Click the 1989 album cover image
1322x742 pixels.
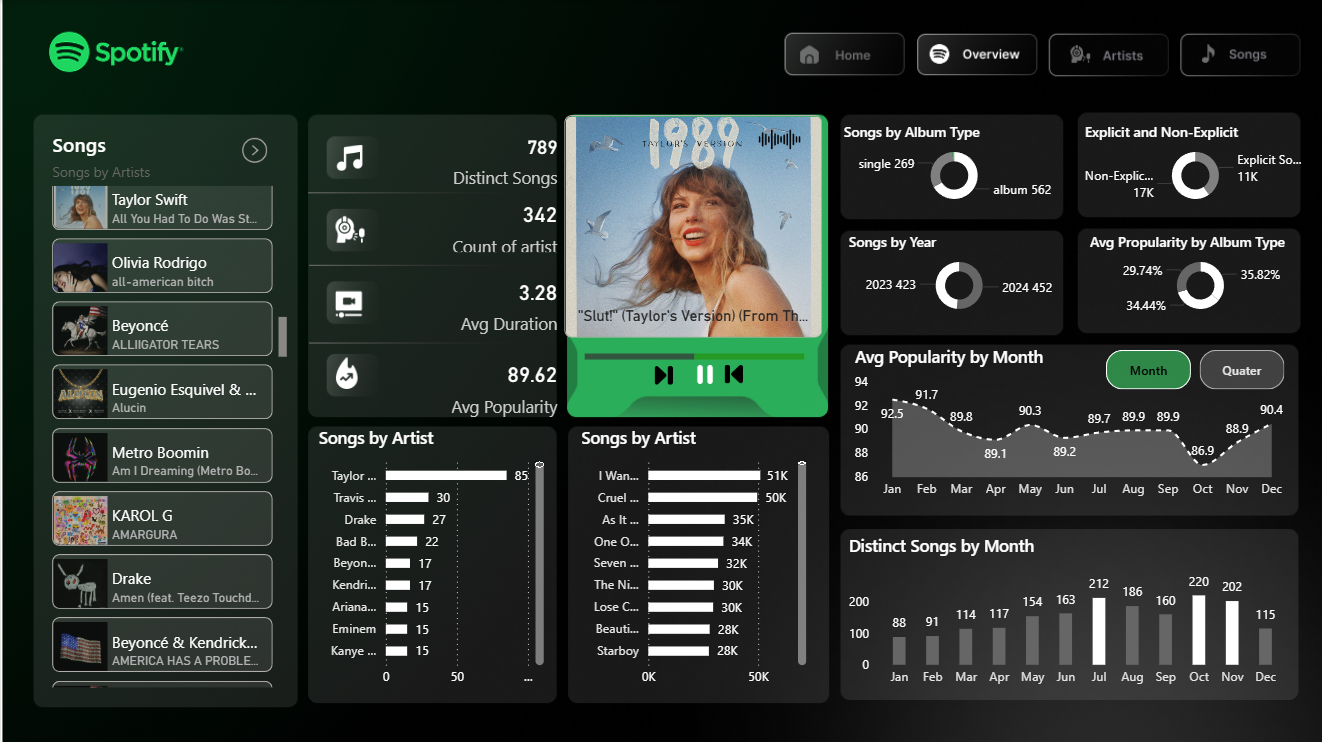point(693,227)
